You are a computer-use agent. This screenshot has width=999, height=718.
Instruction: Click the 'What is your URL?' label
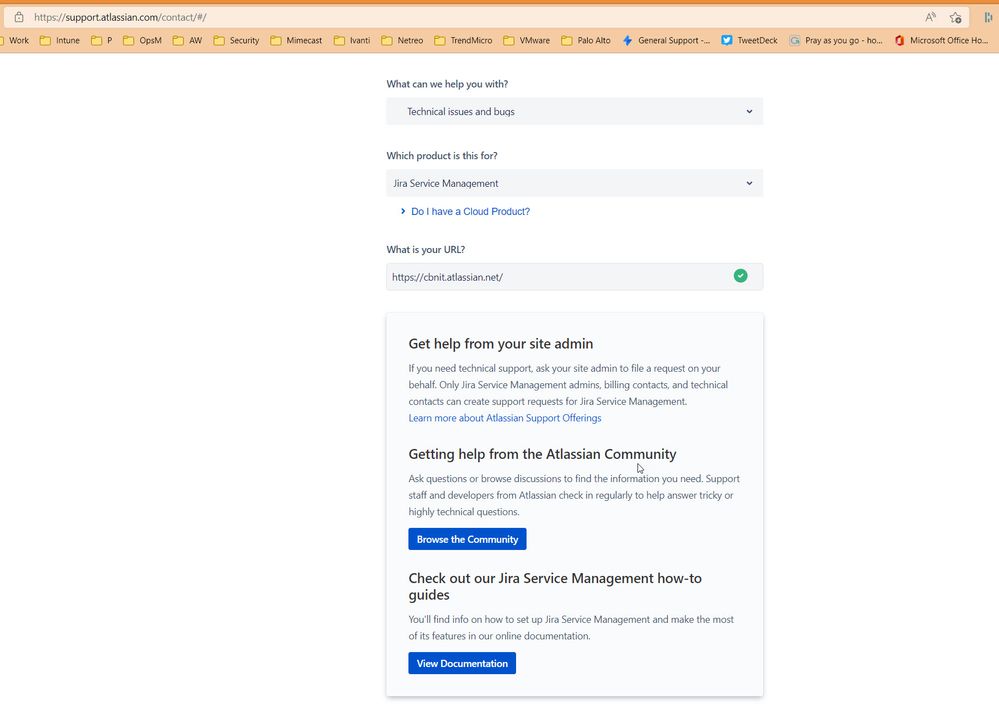[426, 250]
